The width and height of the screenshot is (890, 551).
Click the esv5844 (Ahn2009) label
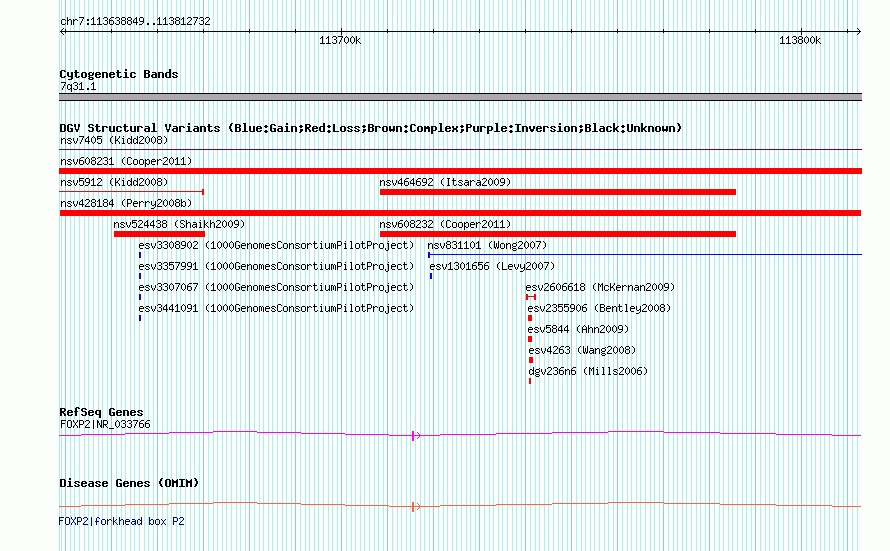point(578,329)
